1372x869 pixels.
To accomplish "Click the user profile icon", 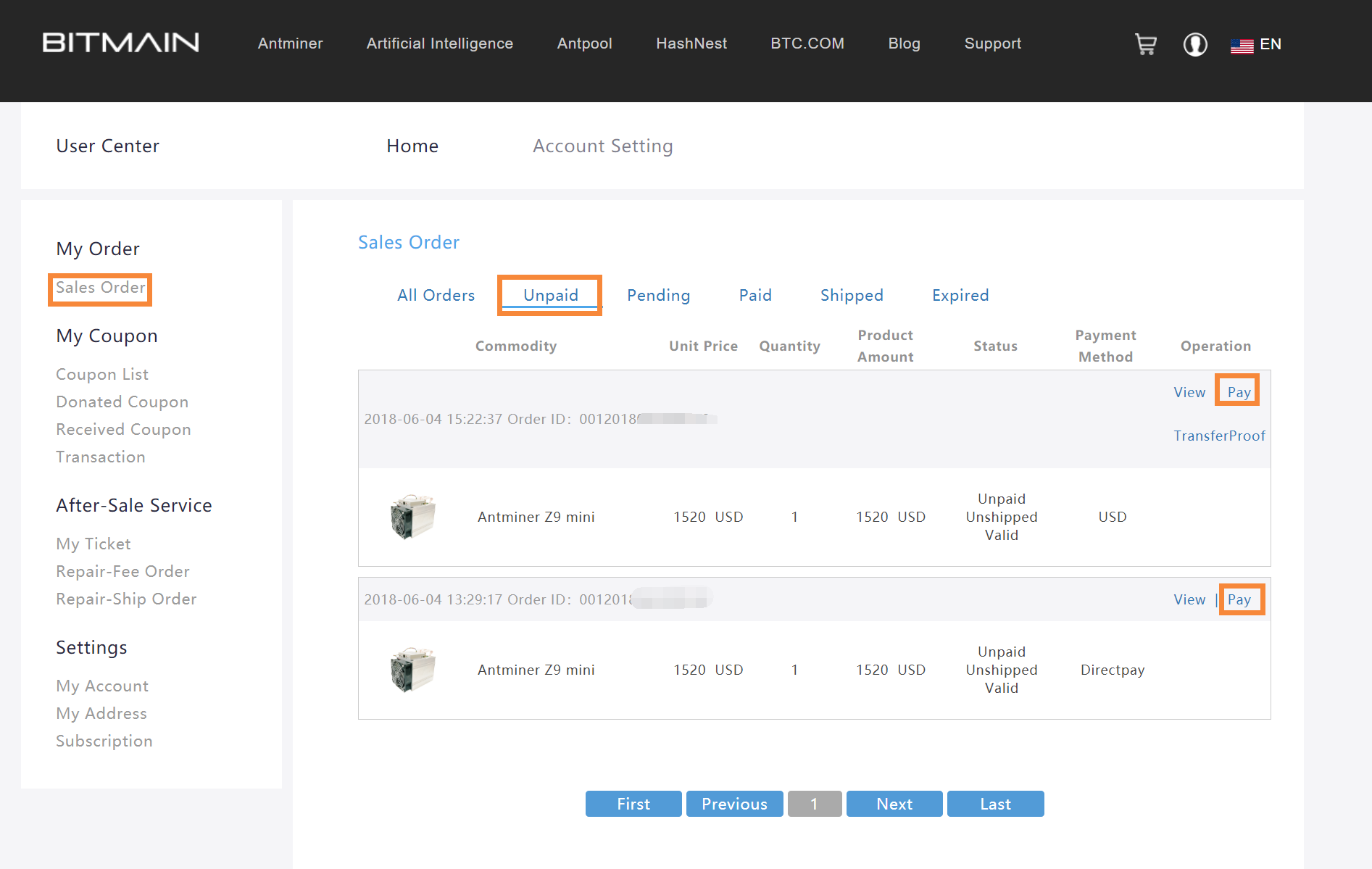I will (x=1195, y=44).
